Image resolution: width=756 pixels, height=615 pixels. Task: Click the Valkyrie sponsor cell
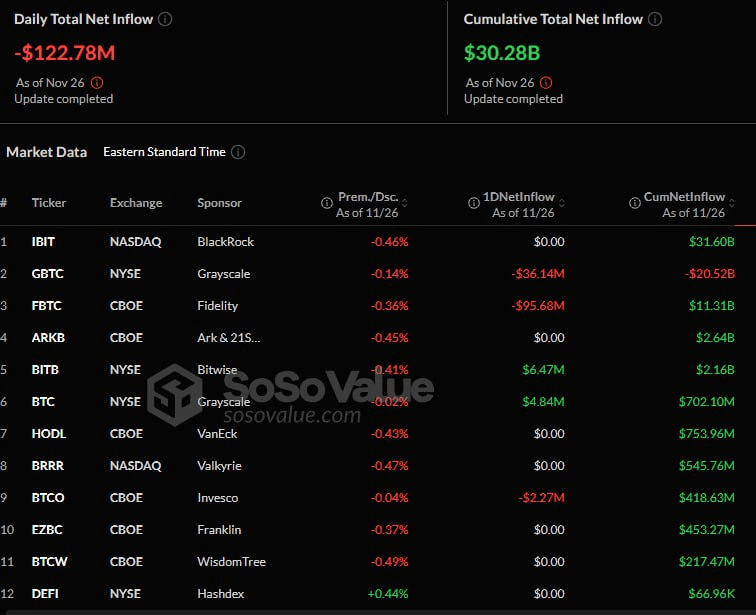coord(219,466)
